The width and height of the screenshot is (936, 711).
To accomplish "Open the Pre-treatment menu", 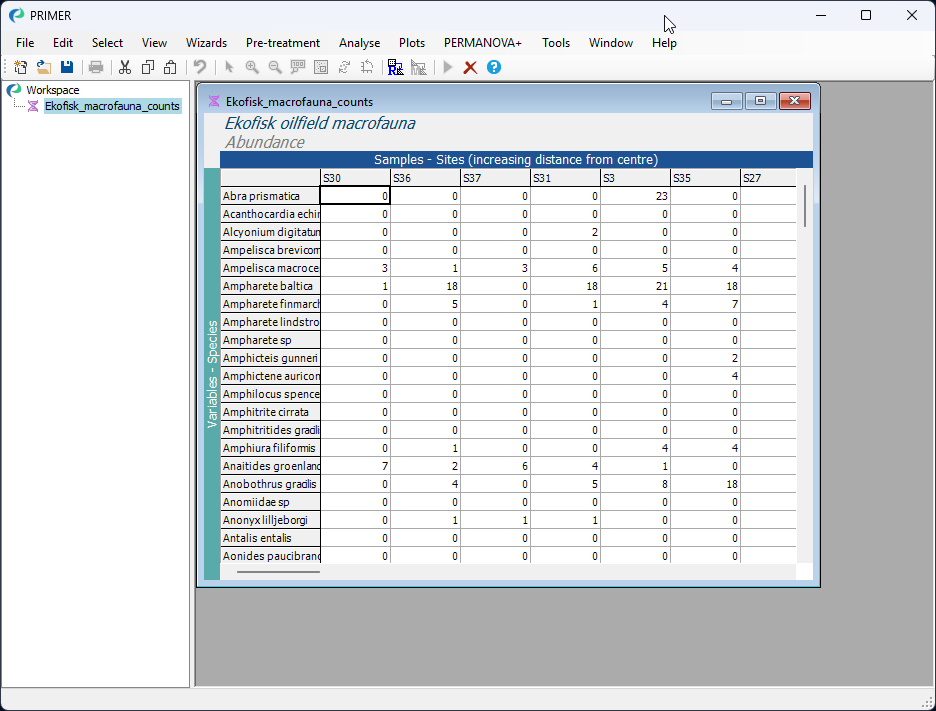I will point(283,43).
